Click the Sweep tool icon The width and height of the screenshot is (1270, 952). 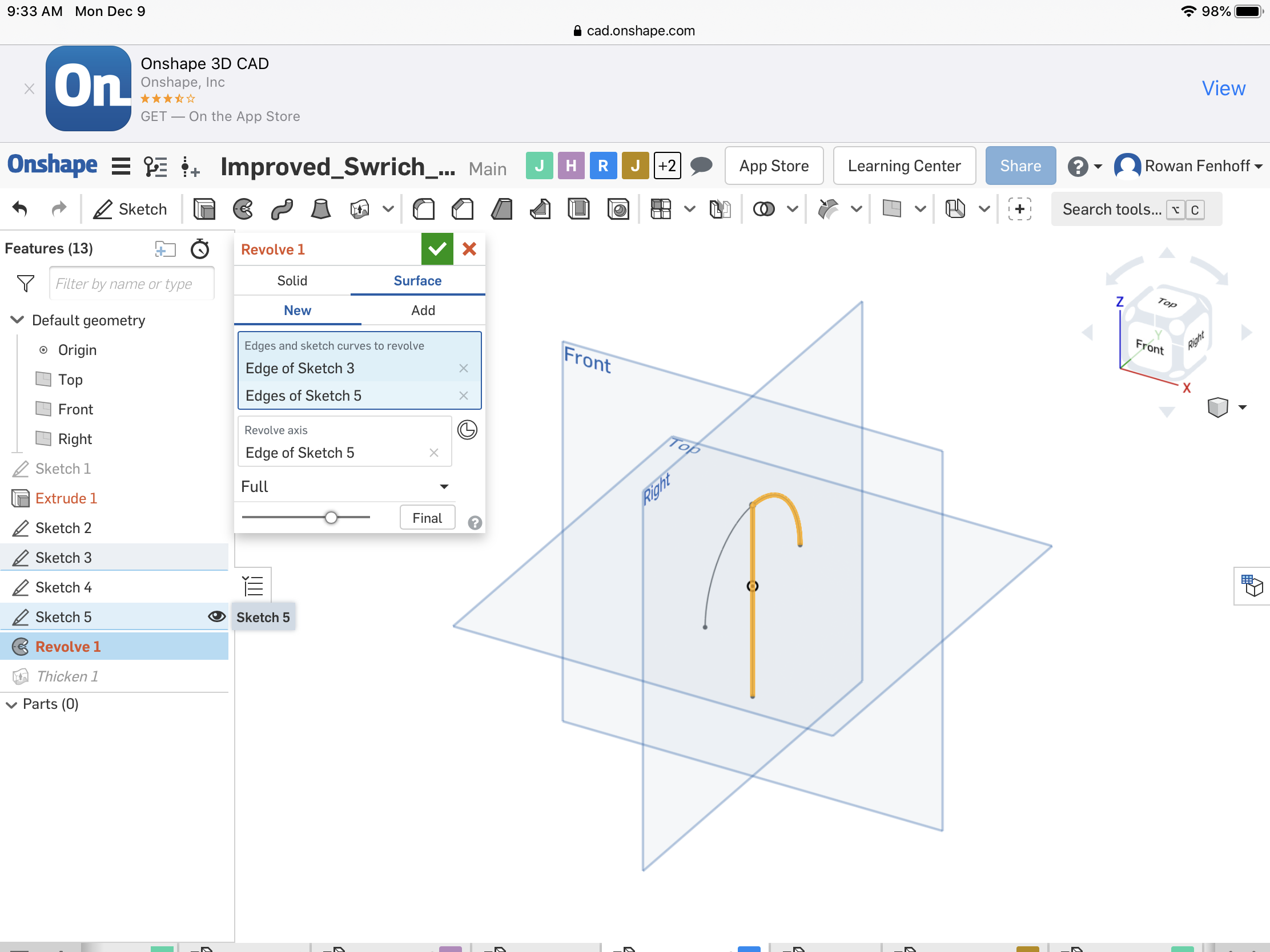282,209
